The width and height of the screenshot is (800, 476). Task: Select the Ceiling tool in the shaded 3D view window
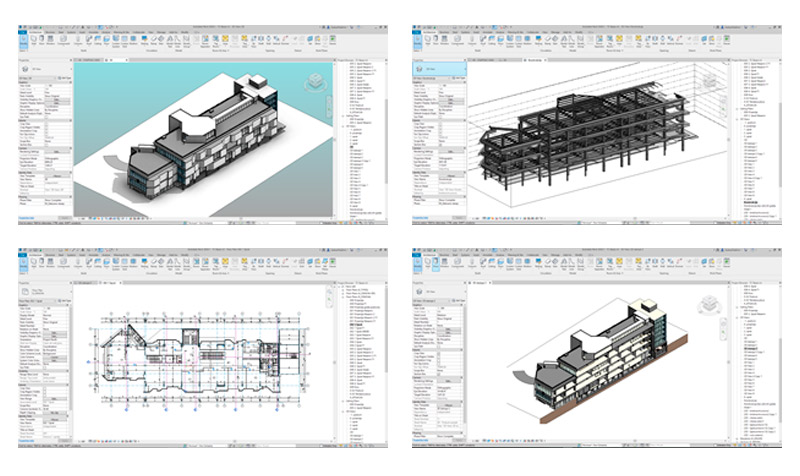click(x=97, y=40)
